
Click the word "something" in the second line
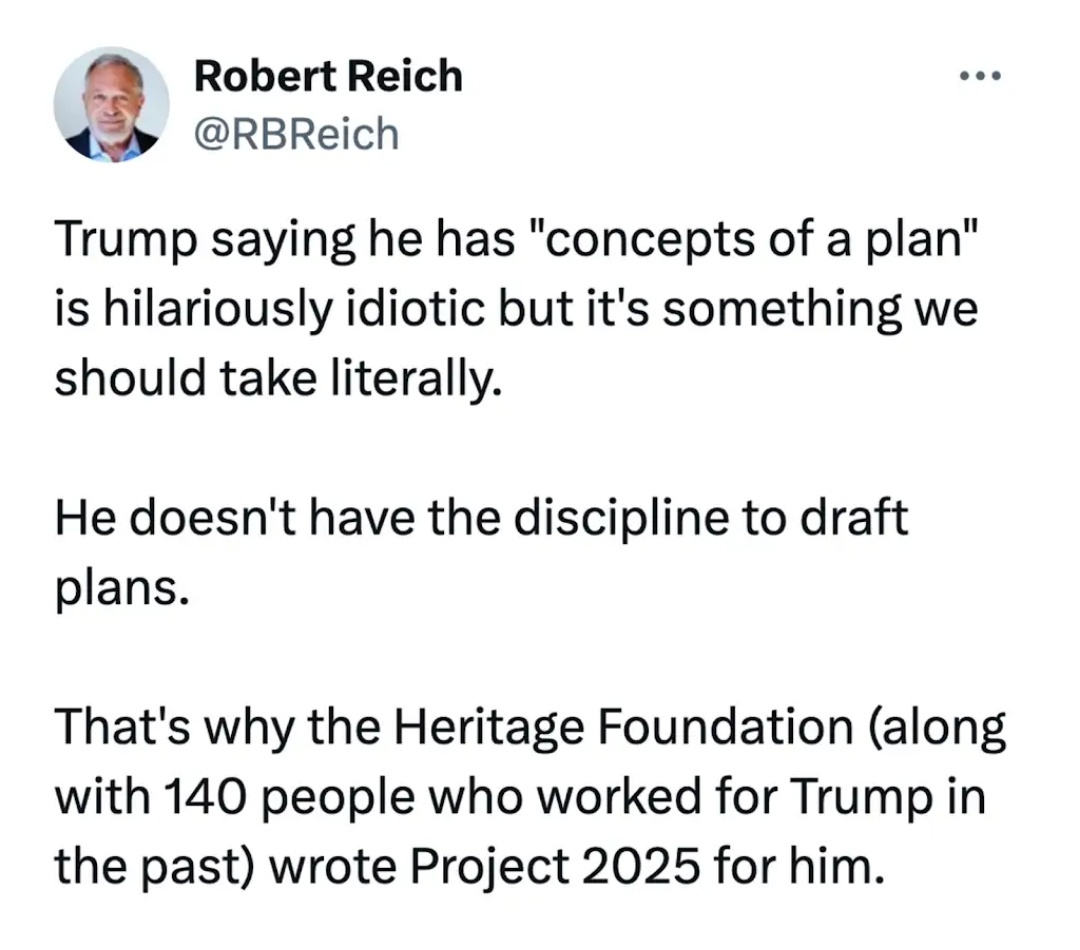tap(782, 309)
